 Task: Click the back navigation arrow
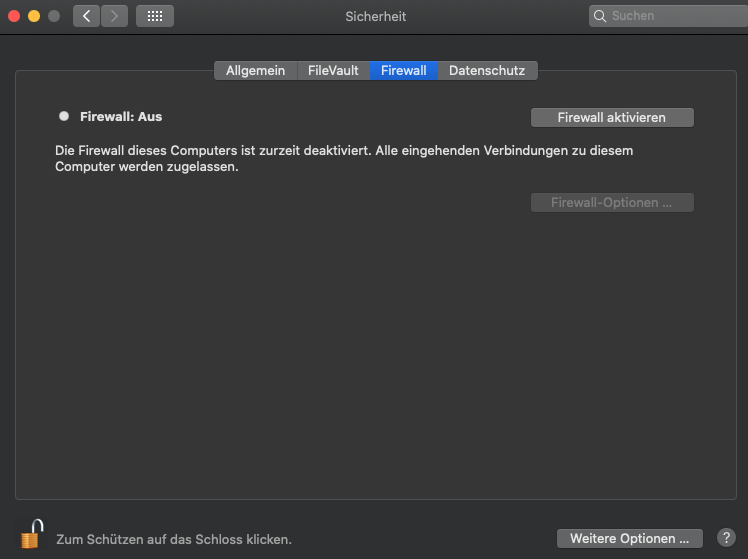pos(86,16)
